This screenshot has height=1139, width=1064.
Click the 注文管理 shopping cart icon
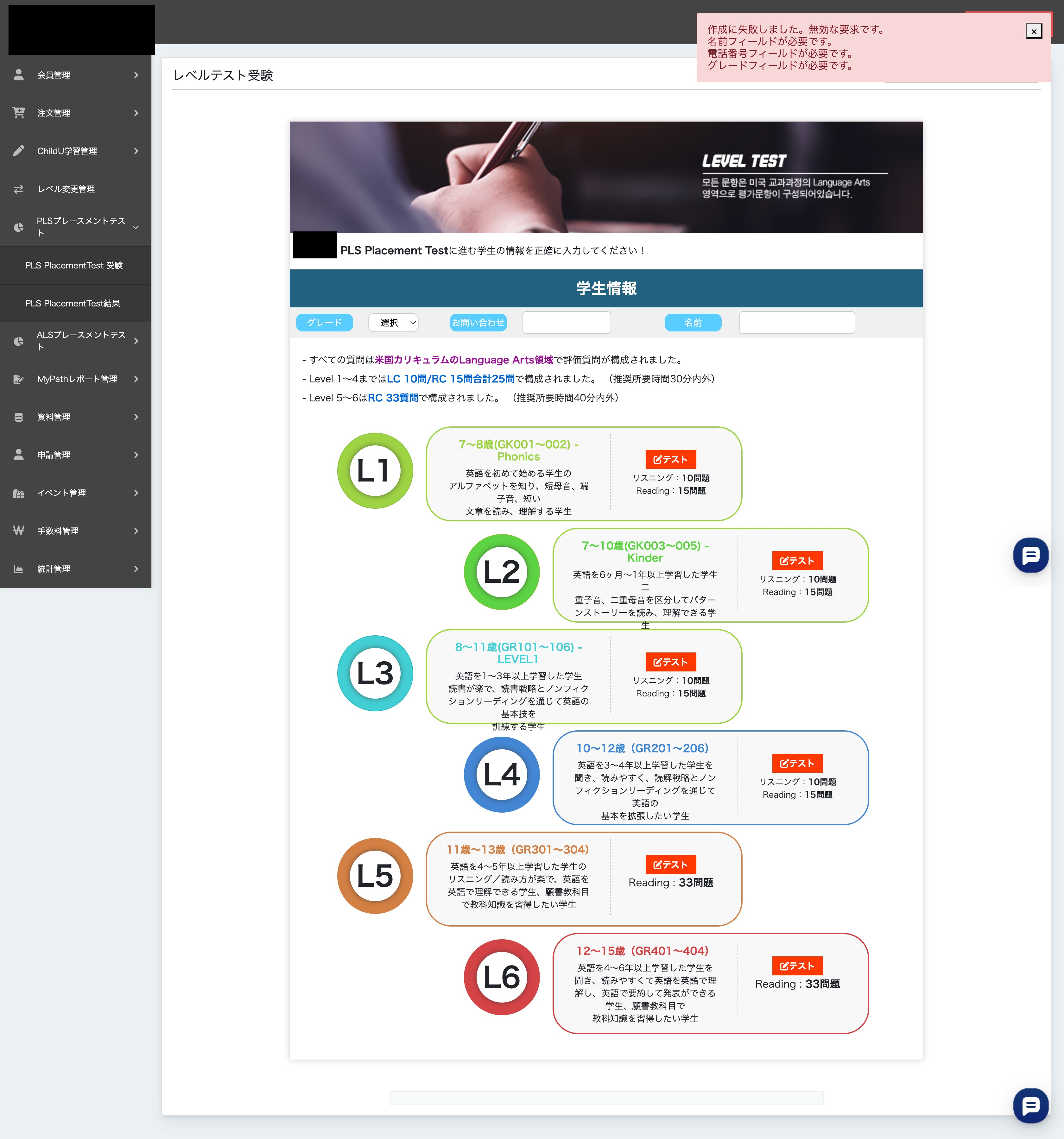click(x=19, y=113)
